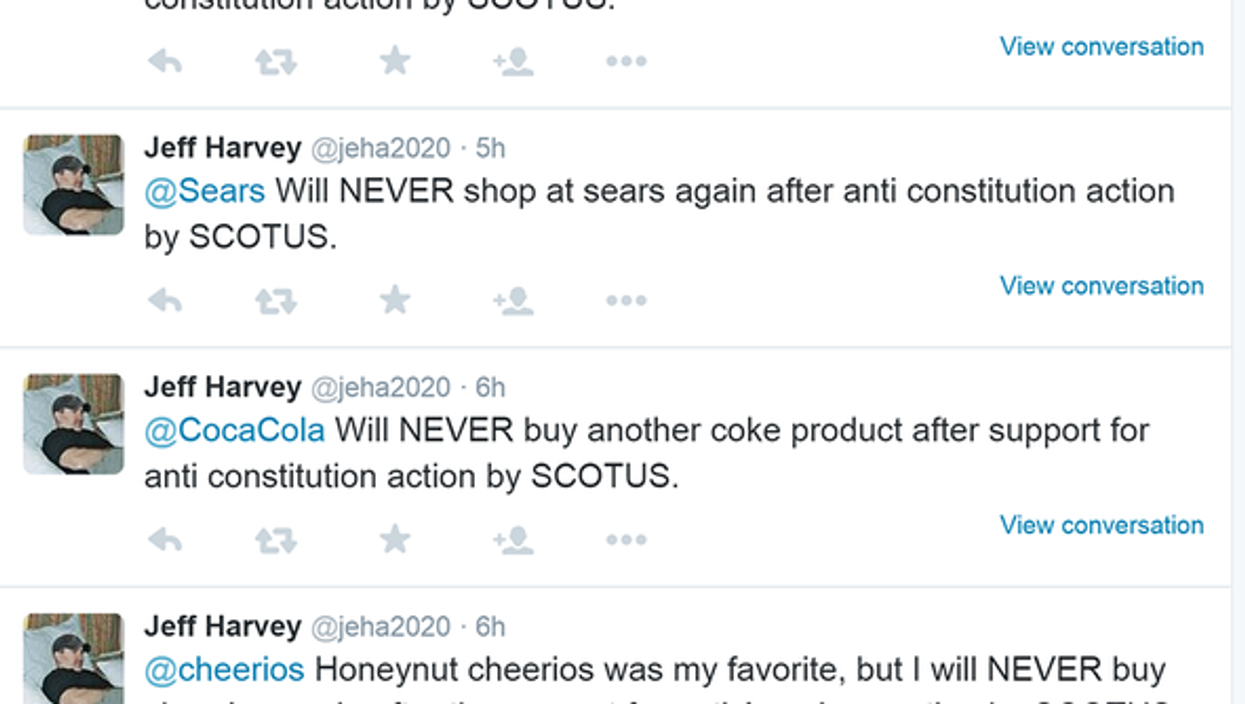Image resolution: width=1245 pixels, height=704 pixels.
Task: Open the @CocaCola mention link
Action: coord(232,429)
